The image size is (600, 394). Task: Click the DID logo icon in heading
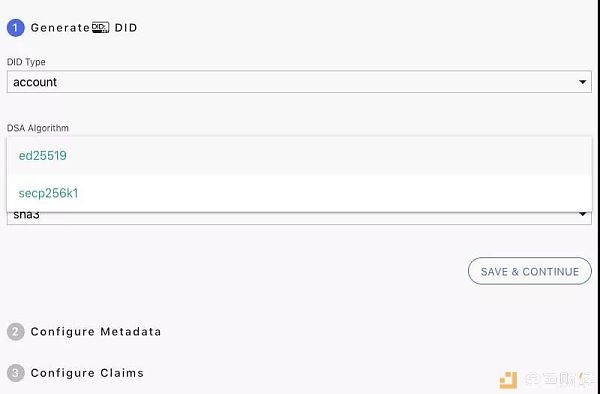pyautogui.click(x=100, y=28)
